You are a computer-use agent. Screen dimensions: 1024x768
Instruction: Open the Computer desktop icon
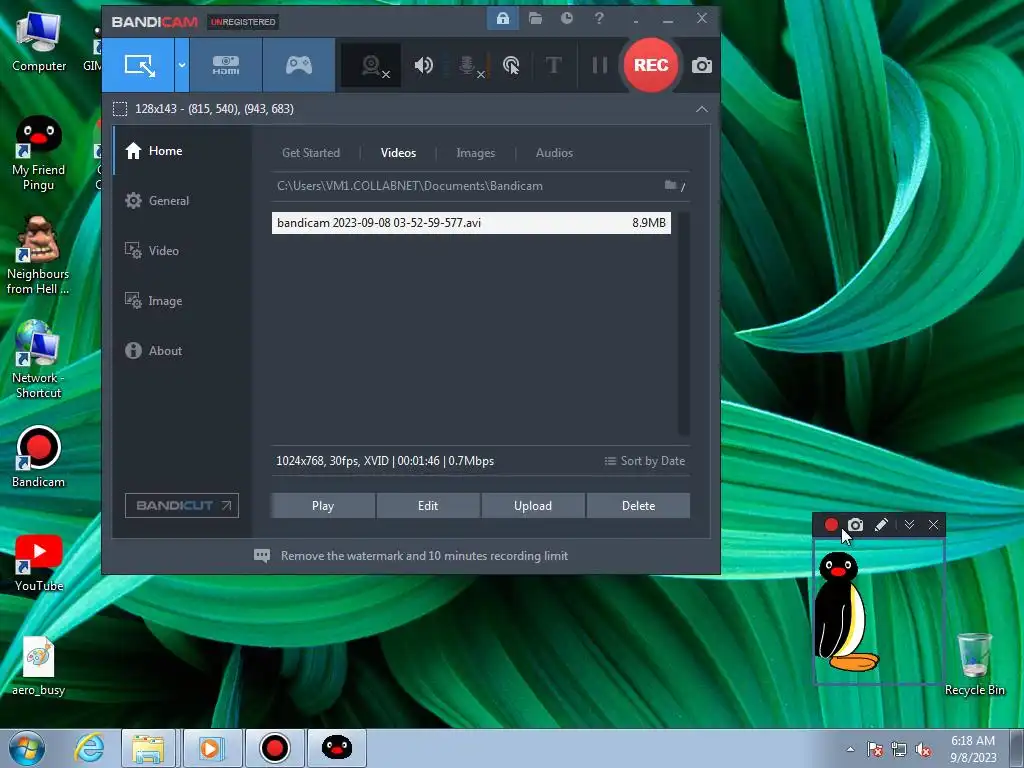[x=39, y=42]
